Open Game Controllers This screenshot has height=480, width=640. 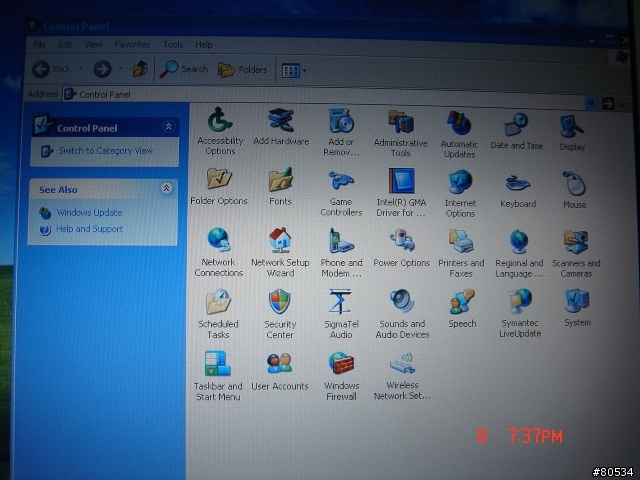pyautogui.click(x=341, y=193)
